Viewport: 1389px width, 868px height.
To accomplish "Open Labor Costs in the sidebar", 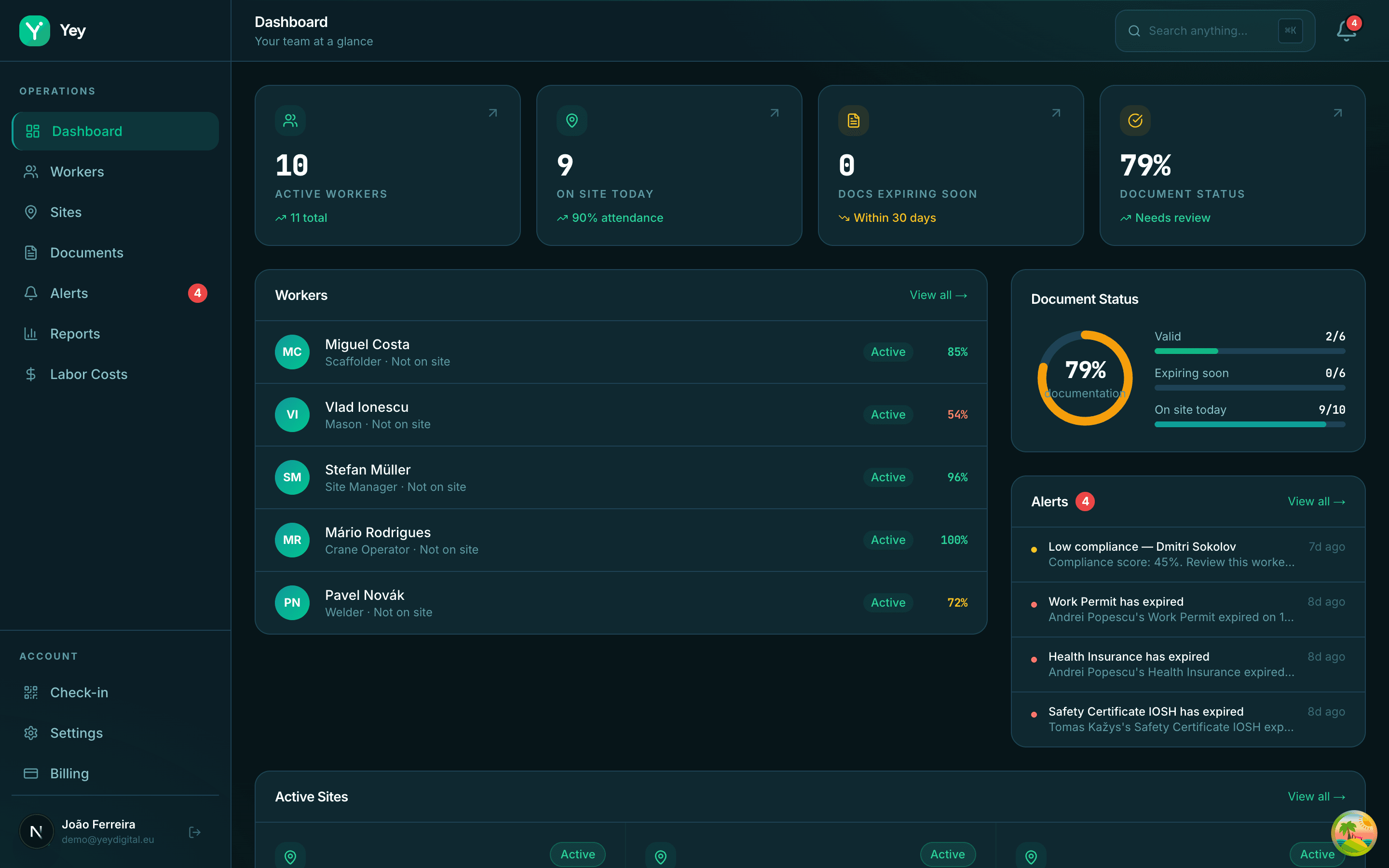I will [x=115, y=374].
